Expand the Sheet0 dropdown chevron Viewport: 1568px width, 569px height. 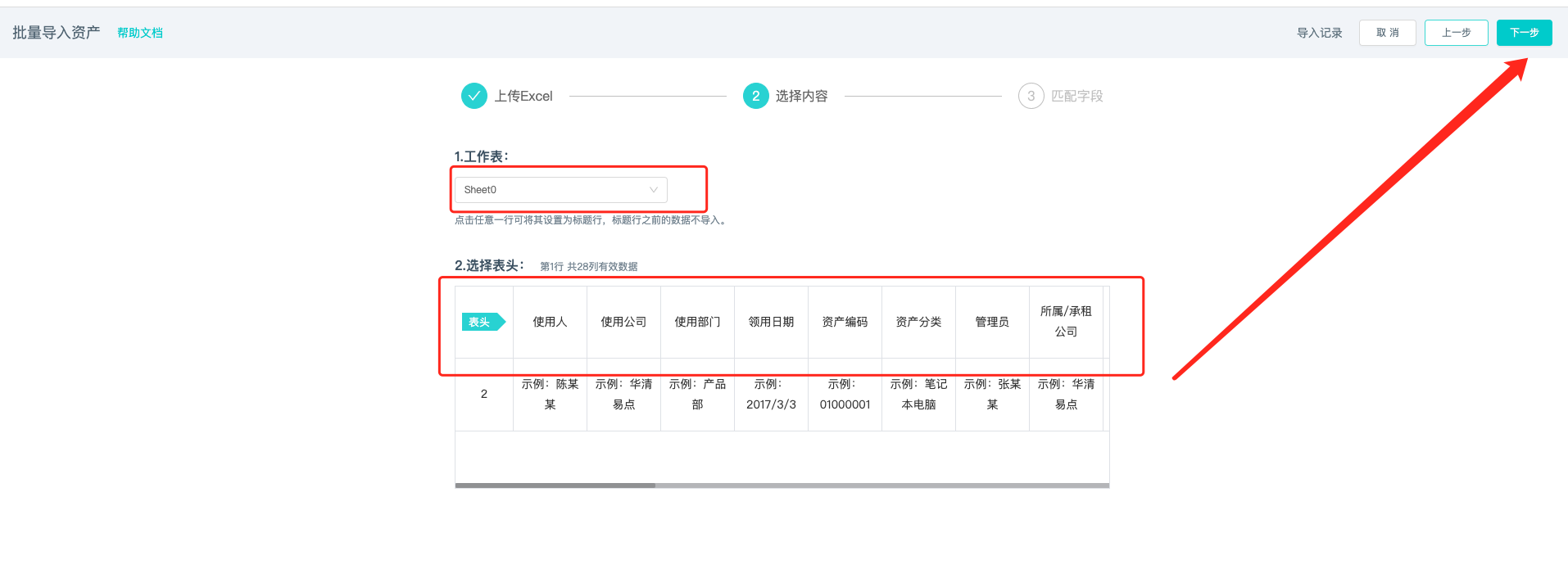pos(654,190)
